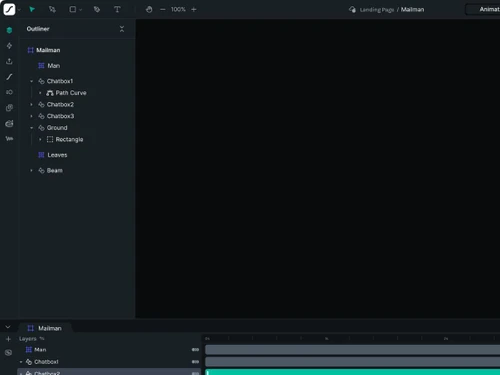500x375 pixels.
Task: Zoom out with the minus button
Action: [163, 9]
